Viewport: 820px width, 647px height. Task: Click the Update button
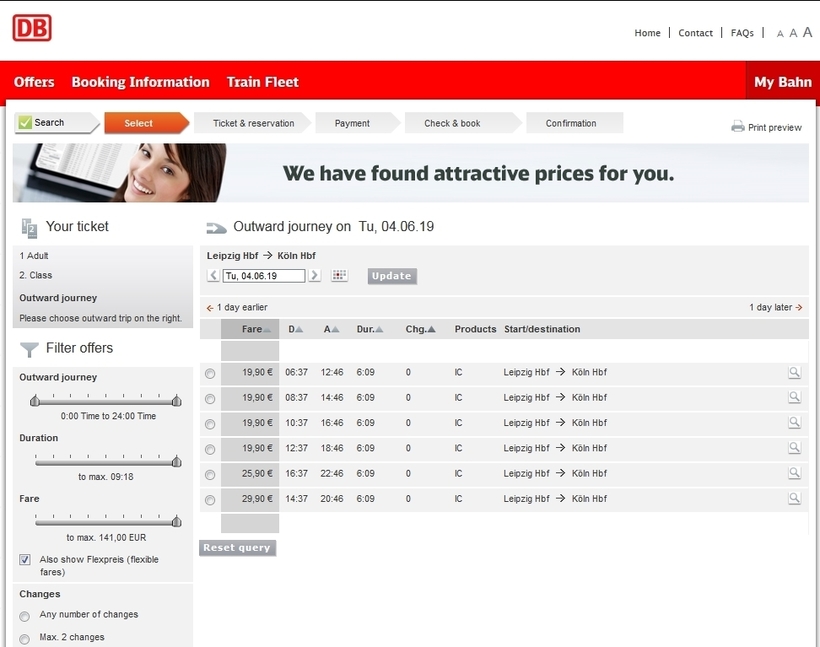coord(392,276)
